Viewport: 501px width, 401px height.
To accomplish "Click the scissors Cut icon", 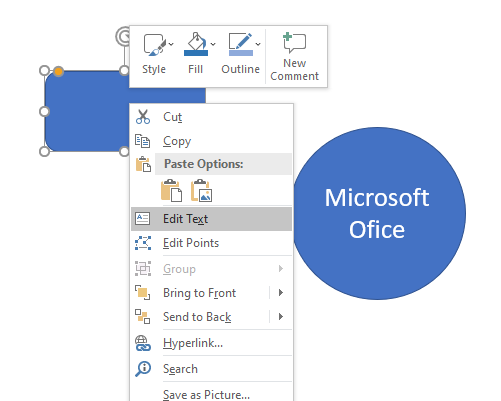I will click(x=143, y=117).
